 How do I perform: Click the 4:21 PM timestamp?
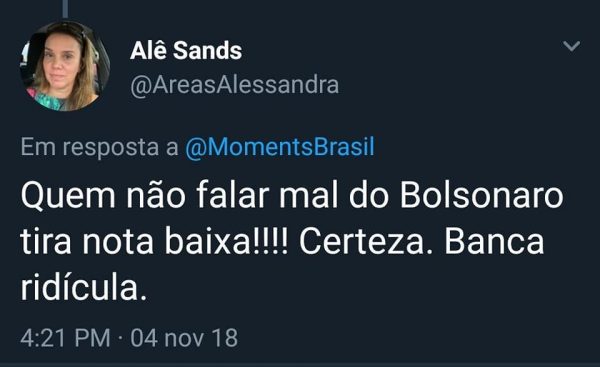point(65,338)
